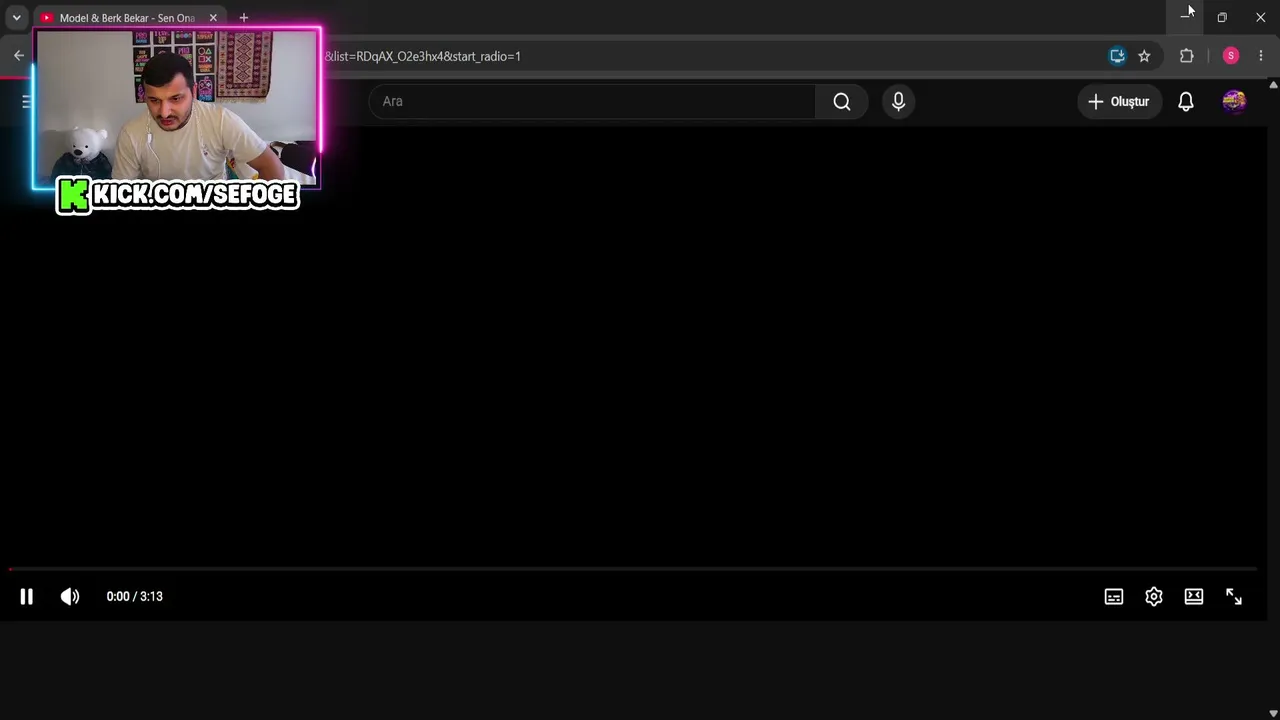
Task: Open Chrome three-dot menu
Action: [1261, 56]
